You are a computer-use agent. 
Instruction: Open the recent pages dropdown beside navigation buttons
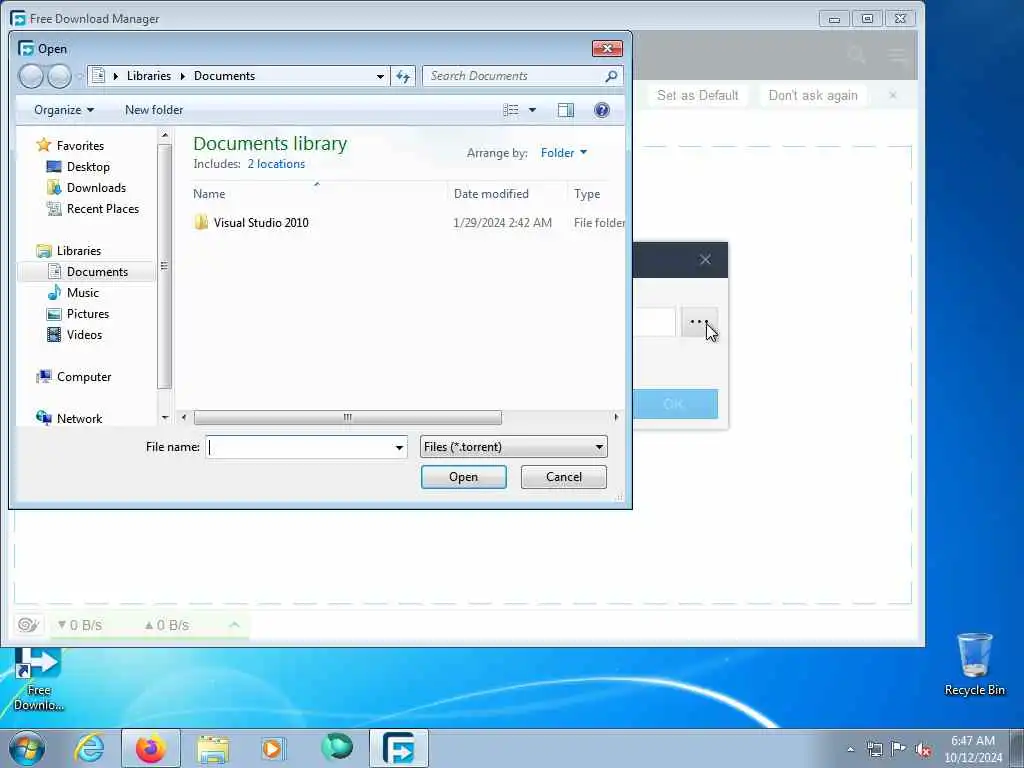pyautogui.click(x=80, y=76)
